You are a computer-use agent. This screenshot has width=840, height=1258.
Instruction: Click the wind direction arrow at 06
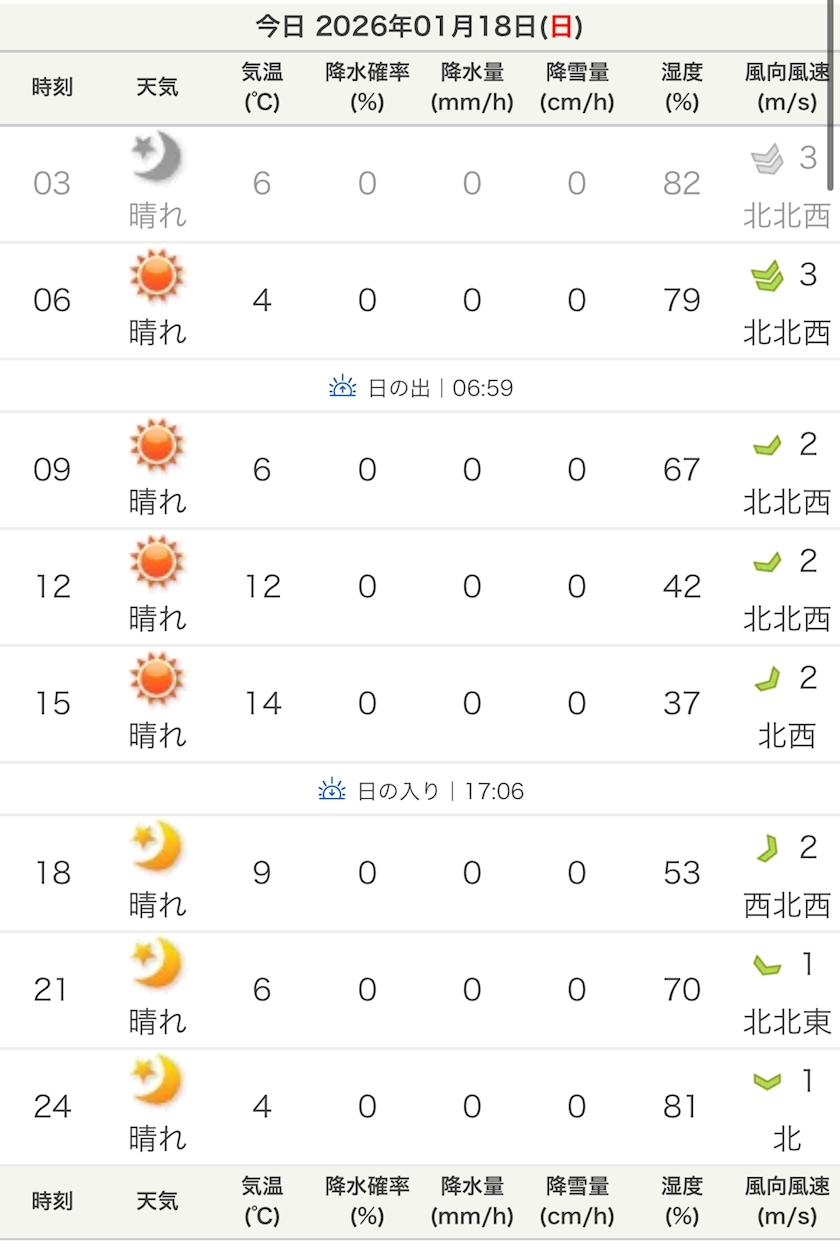(x=767, y=277)
